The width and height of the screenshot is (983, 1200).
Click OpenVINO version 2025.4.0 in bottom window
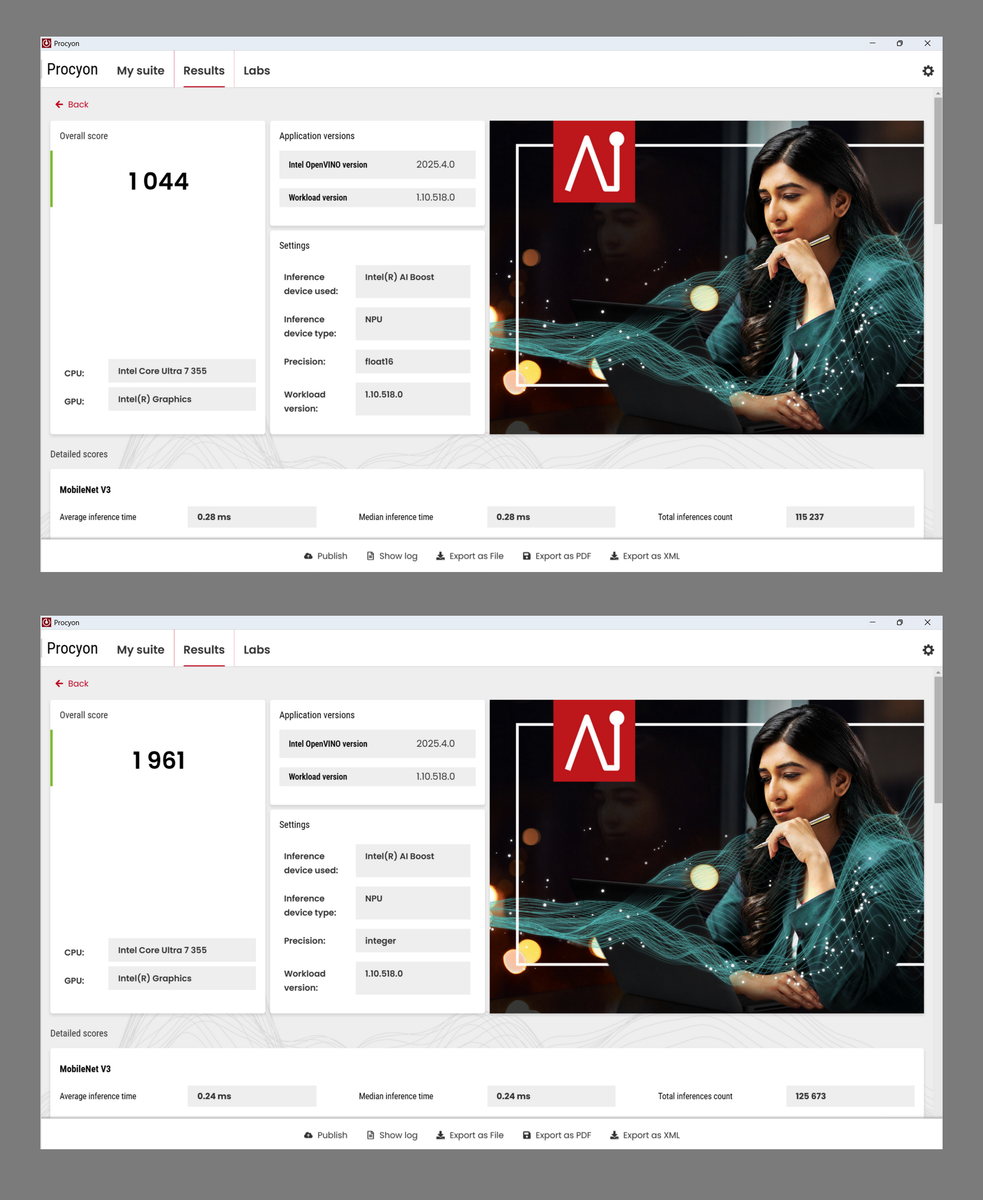point(435,744)
